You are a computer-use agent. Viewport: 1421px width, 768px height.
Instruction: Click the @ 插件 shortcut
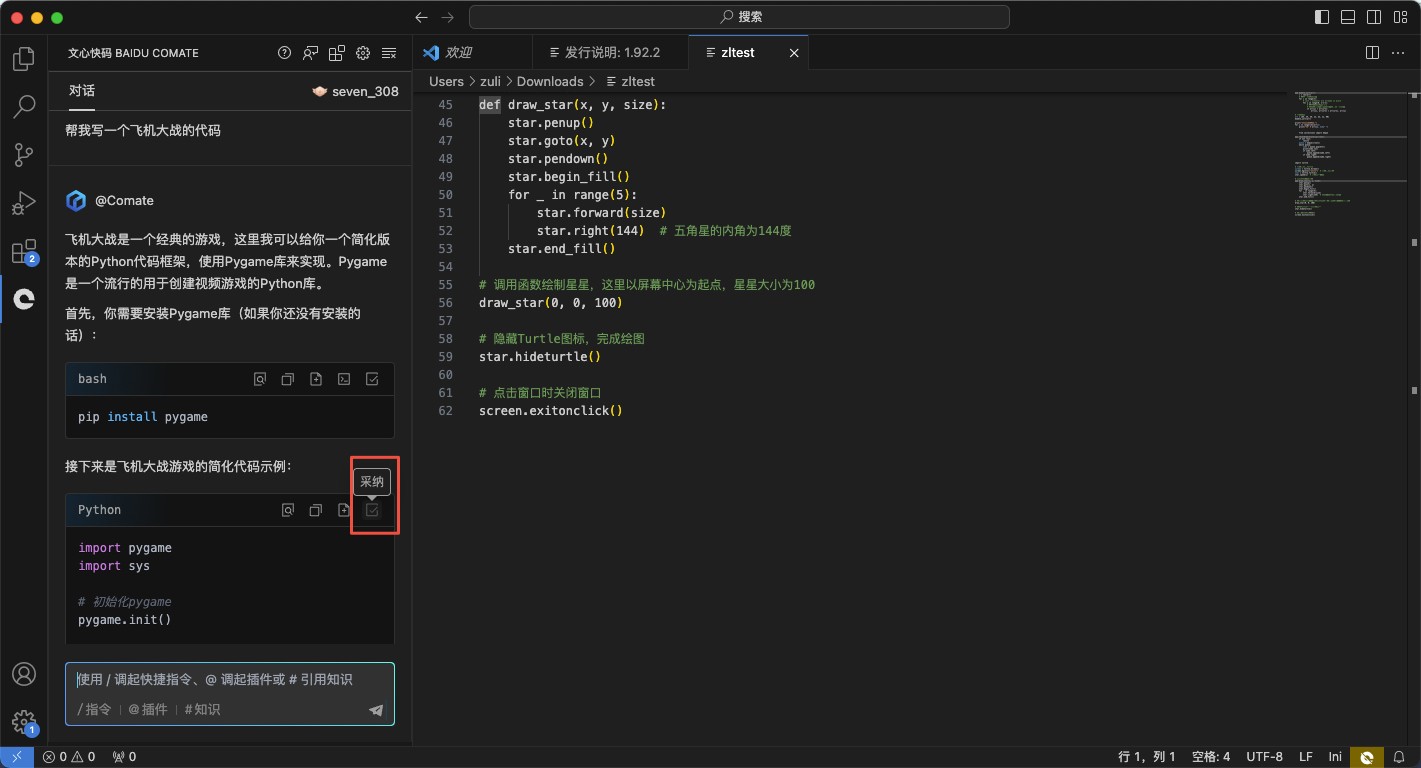[148, 709]
